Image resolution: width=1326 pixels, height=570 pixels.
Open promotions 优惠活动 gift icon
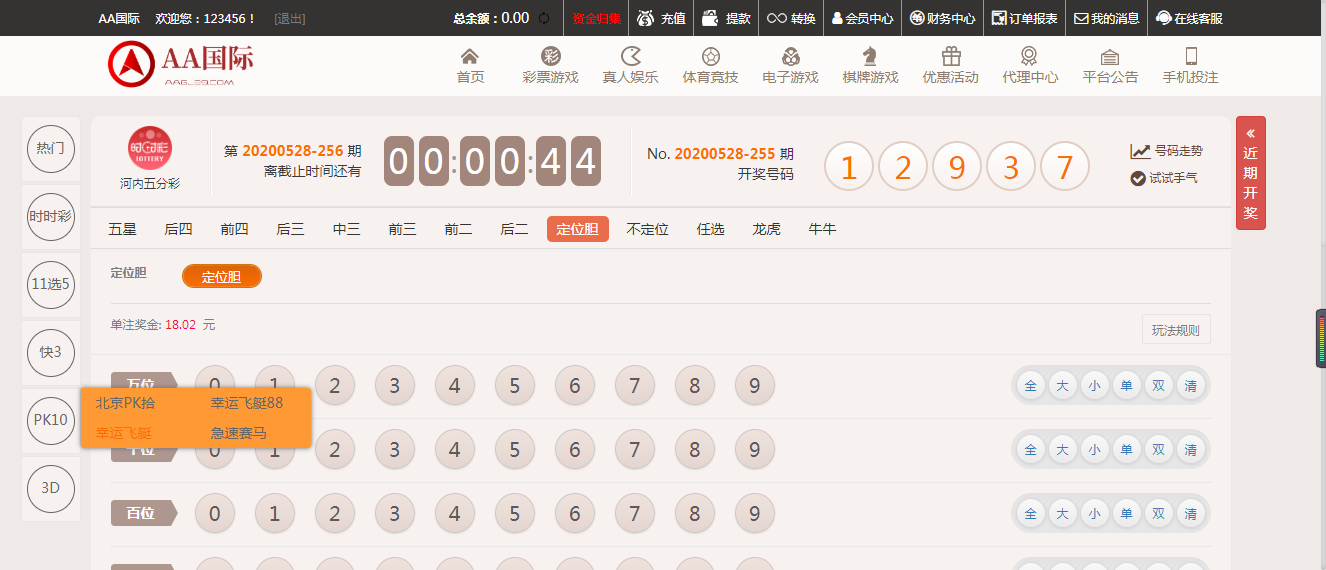950,57
